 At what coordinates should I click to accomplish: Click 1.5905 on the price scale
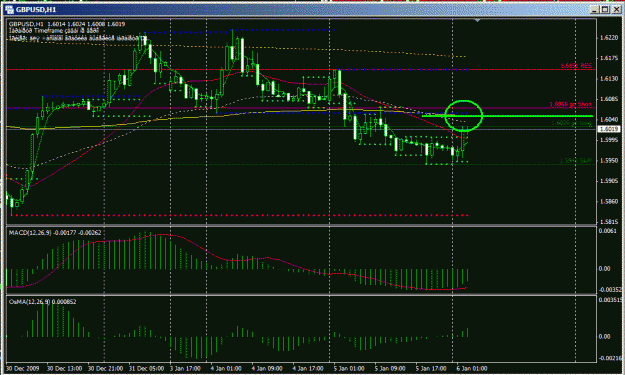609,181
